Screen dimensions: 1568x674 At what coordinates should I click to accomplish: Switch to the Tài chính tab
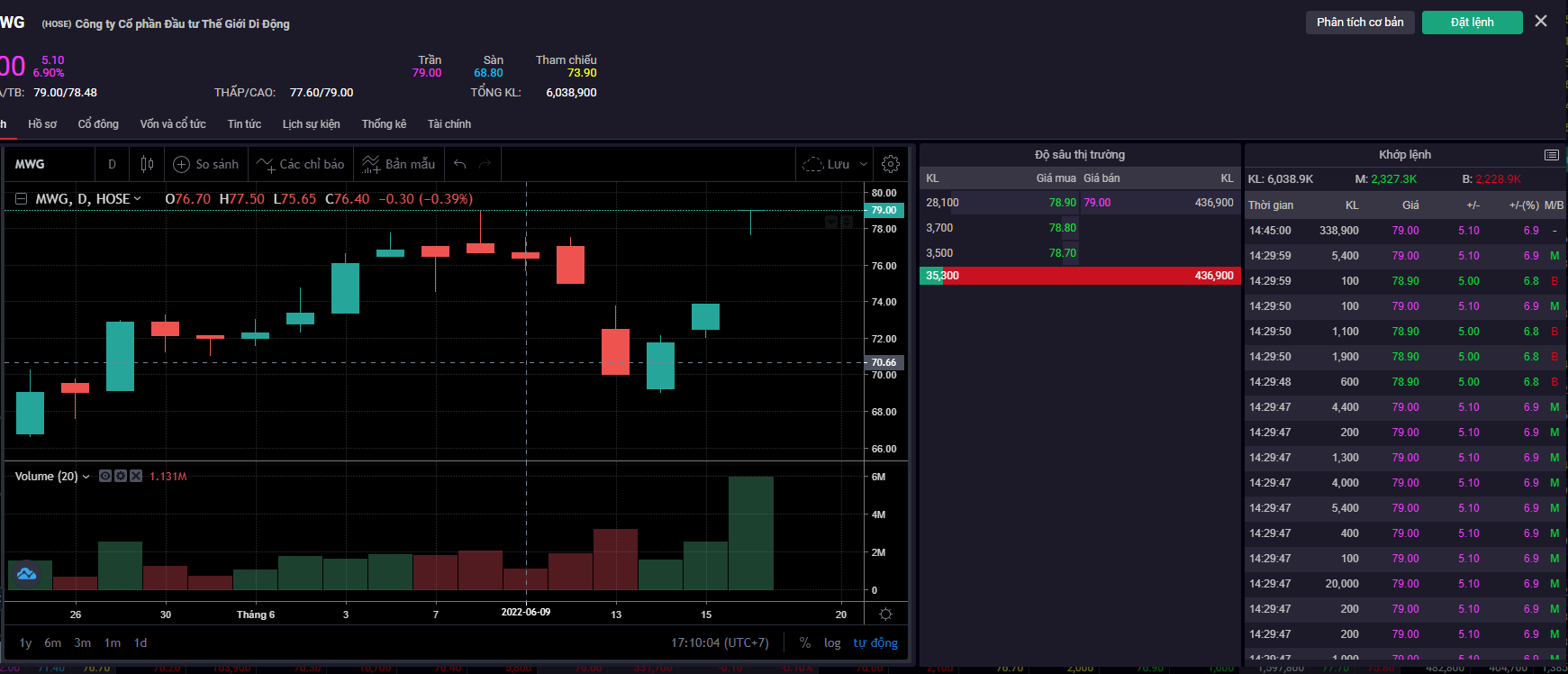pyautogui.click(x=449, y=124)
